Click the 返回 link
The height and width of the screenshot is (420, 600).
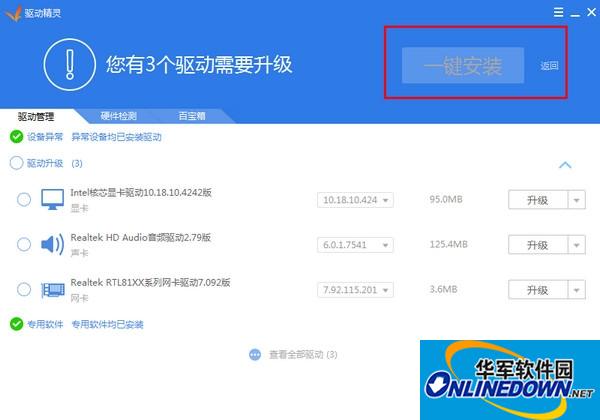point(549,66)
